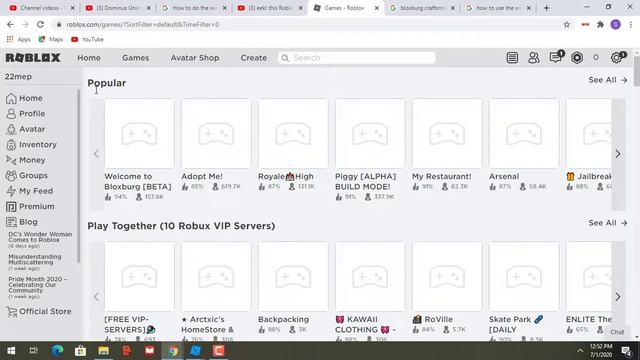Viewport: 640px width, 360px height.
Task: Open the RoVille game thumbnail
Action: click(447, 276)
